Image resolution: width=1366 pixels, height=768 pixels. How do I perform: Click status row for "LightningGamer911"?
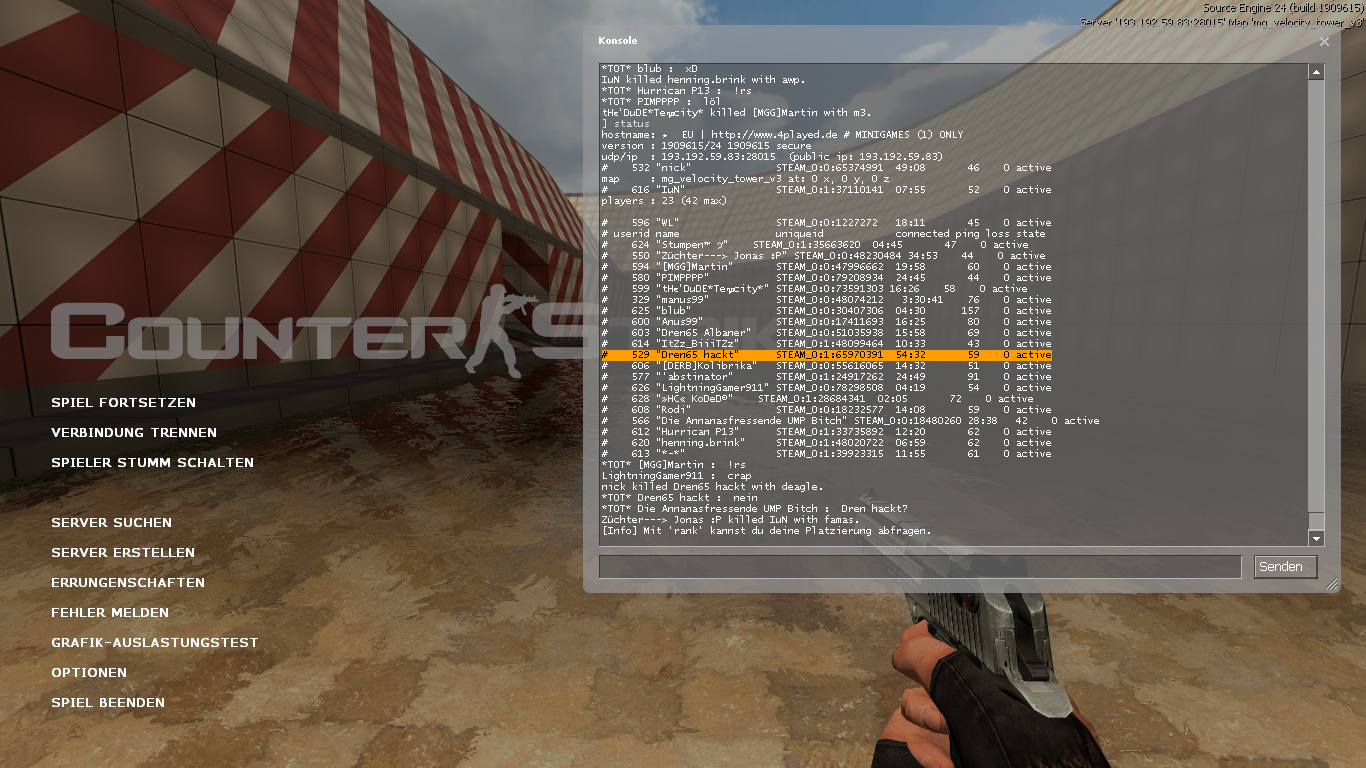826,388
